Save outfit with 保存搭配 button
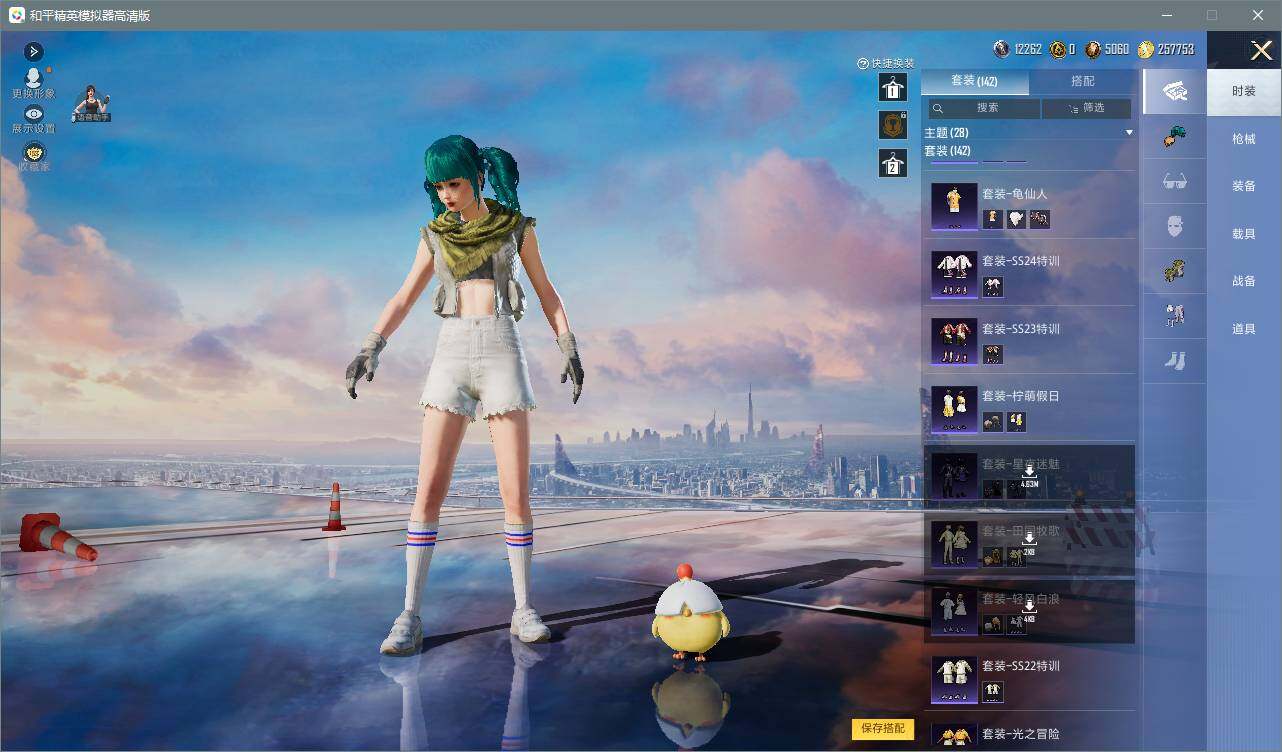 883,729
